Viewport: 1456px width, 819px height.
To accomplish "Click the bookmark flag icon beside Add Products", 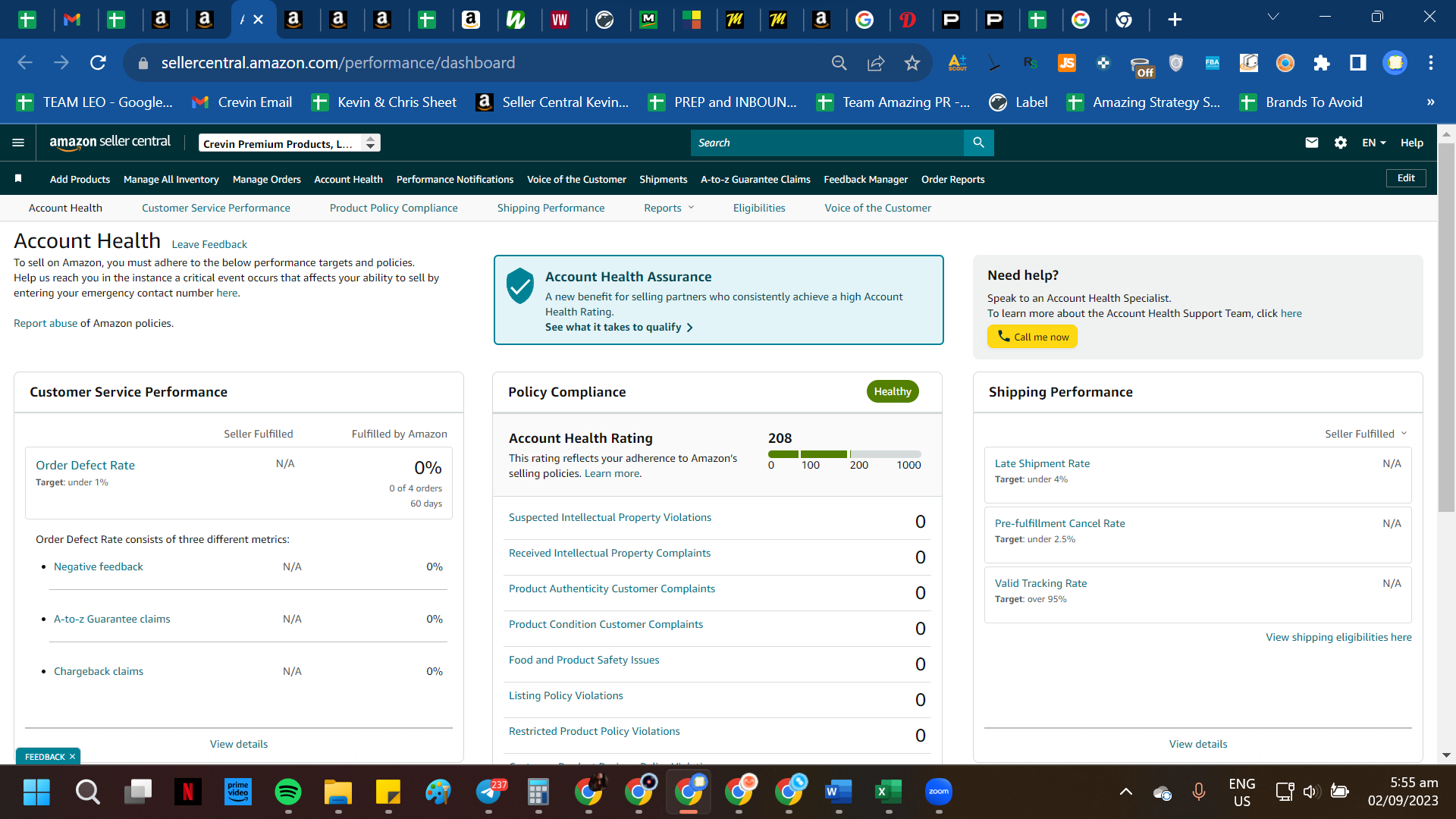I will [x=18, y=179].
